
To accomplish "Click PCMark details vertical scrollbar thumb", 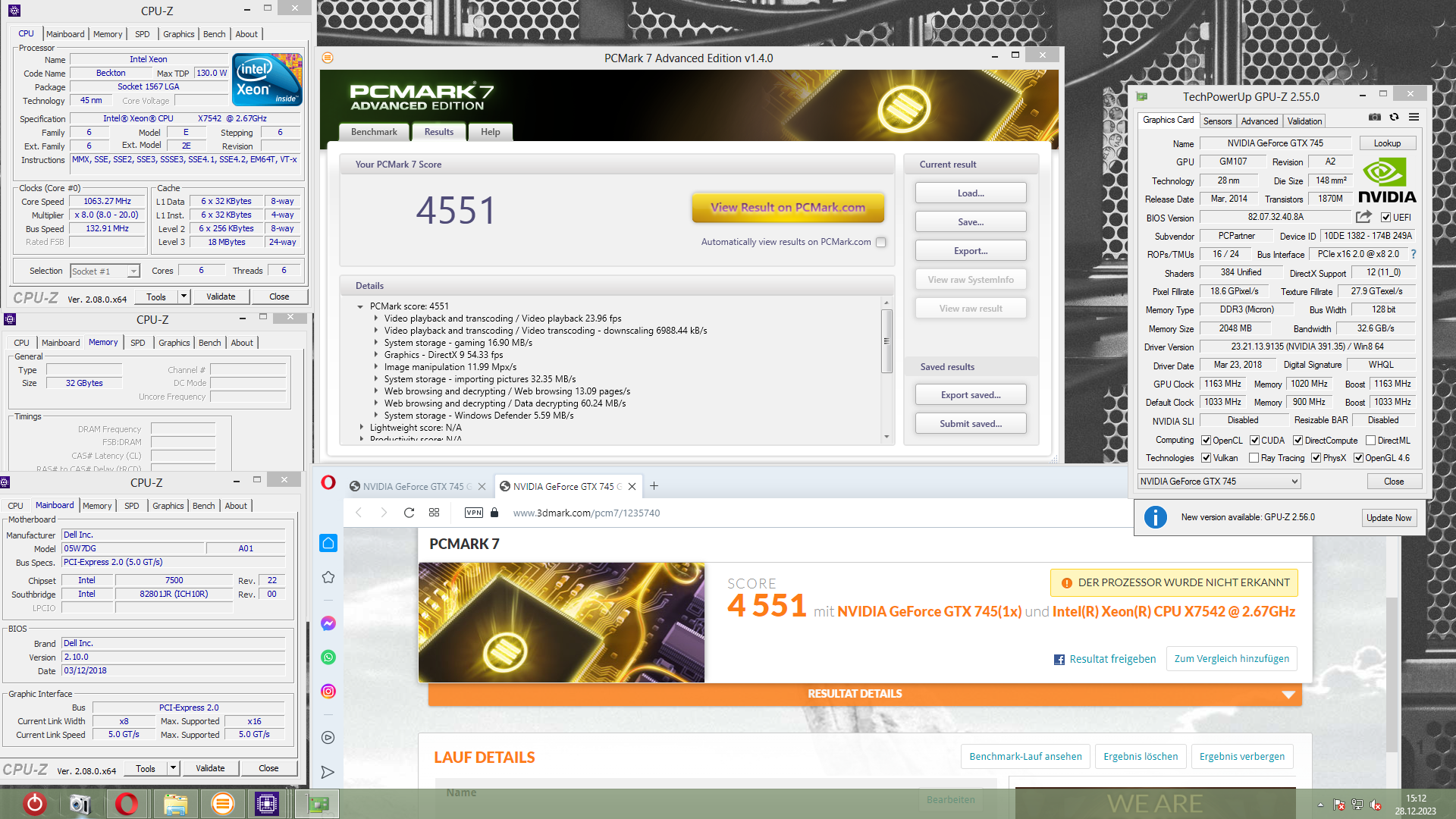I will point(886,341).
